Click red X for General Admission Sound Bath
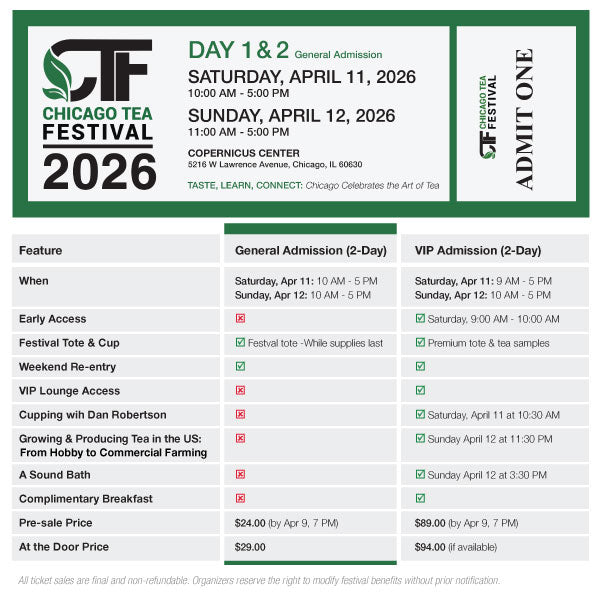600x600 pixels. point(240,475)
